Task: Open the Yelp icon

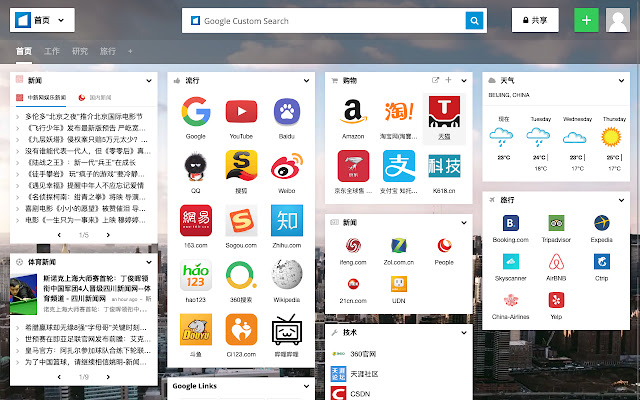Action: [x=556, y=300]
